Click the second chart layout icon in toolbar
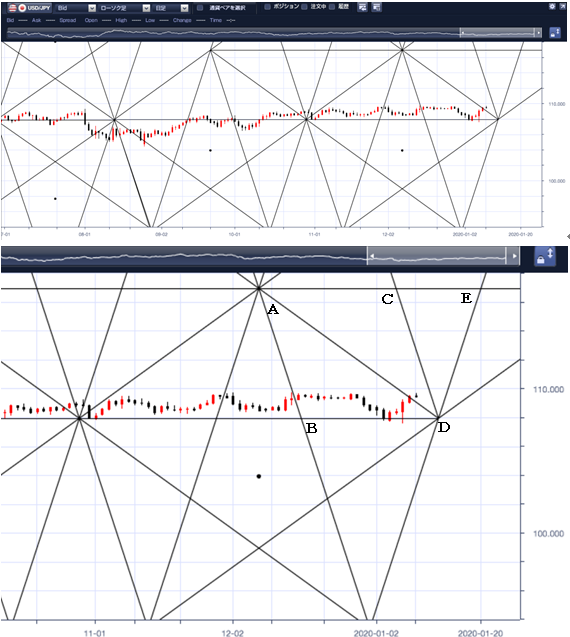 point(376,7)
